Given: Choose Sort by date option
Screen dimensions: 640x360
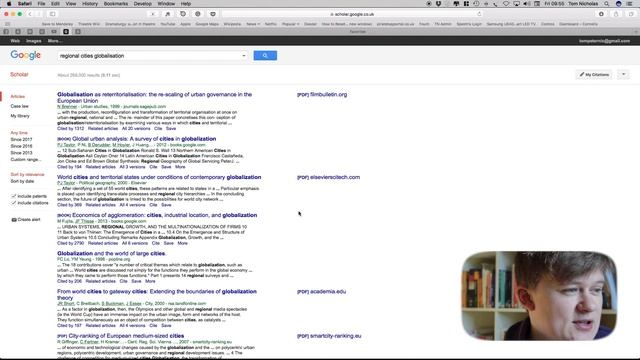Looking at the screenshot, I should click(22, 181).
